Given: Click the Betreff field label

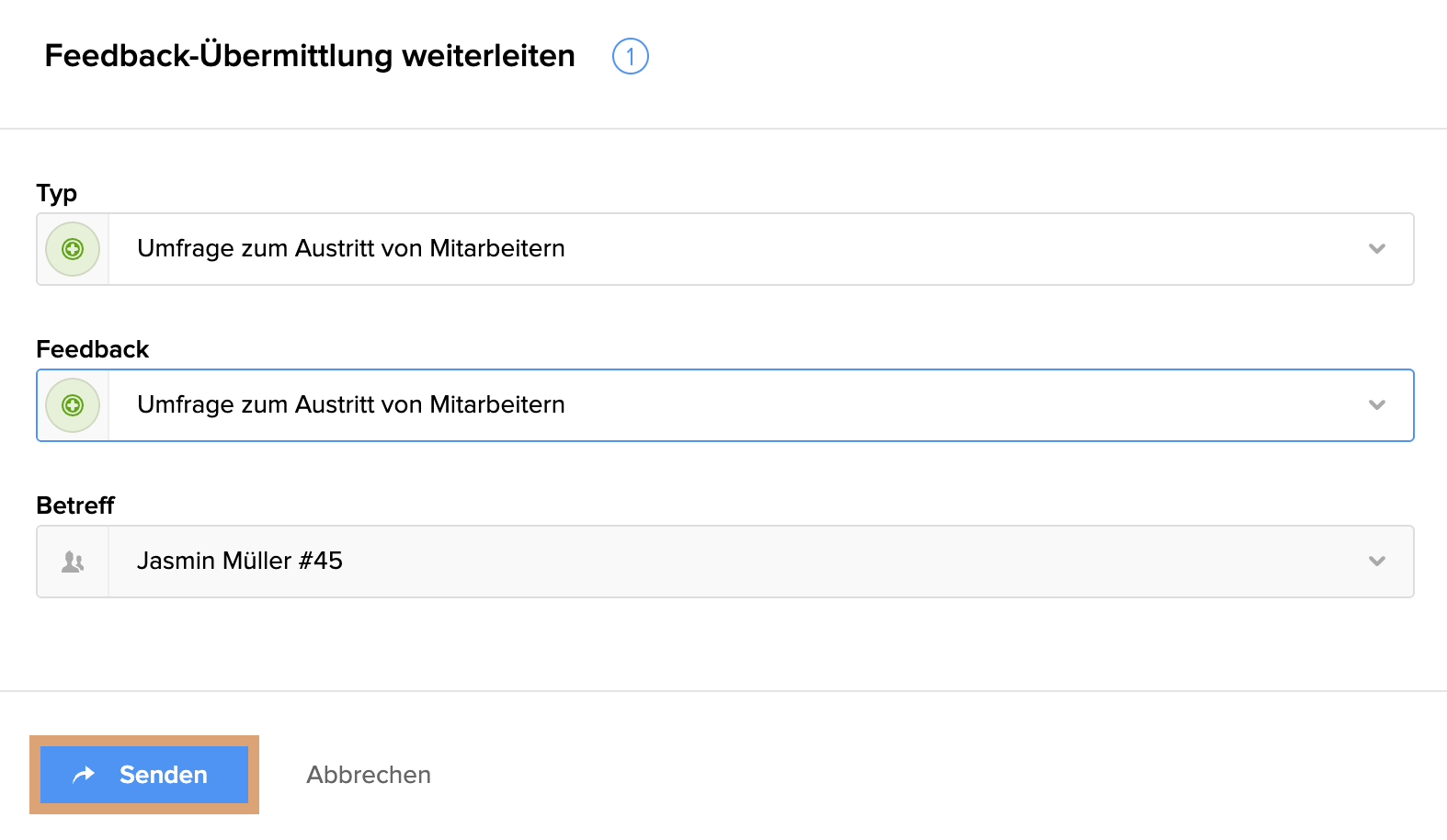Looking at the screenshot, I should (75, 505).
